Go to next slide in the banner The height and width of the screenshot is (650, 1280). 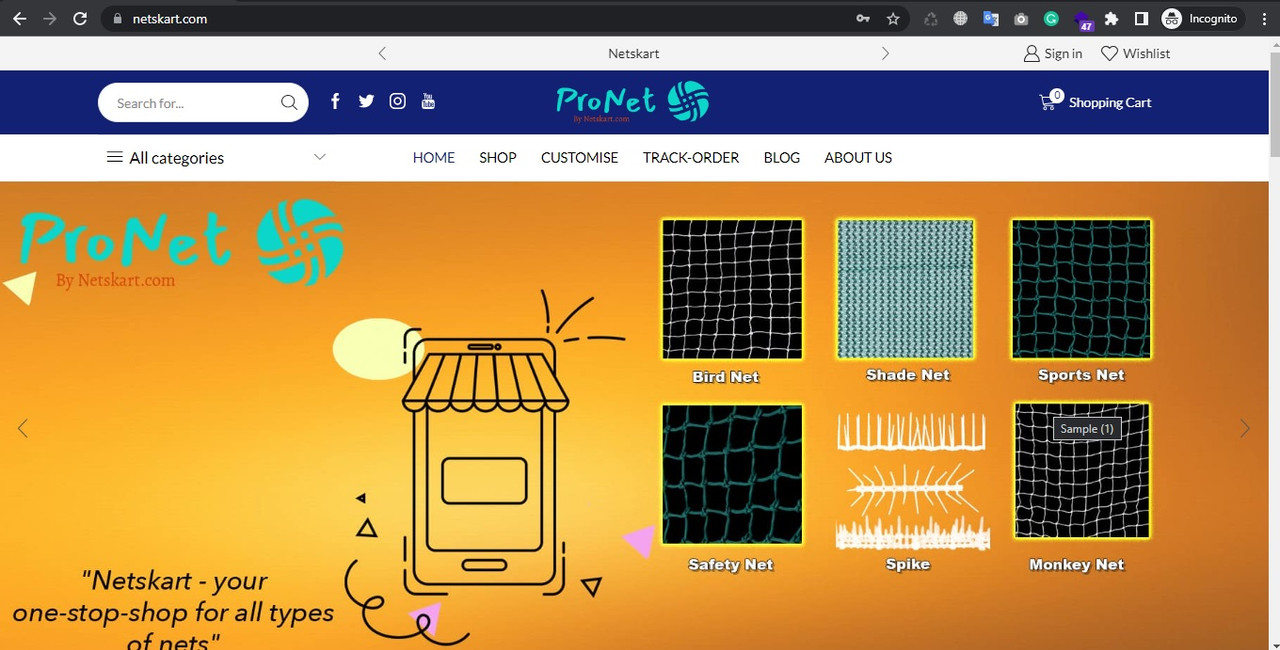pyautogui.click(x=1245, y=428)
